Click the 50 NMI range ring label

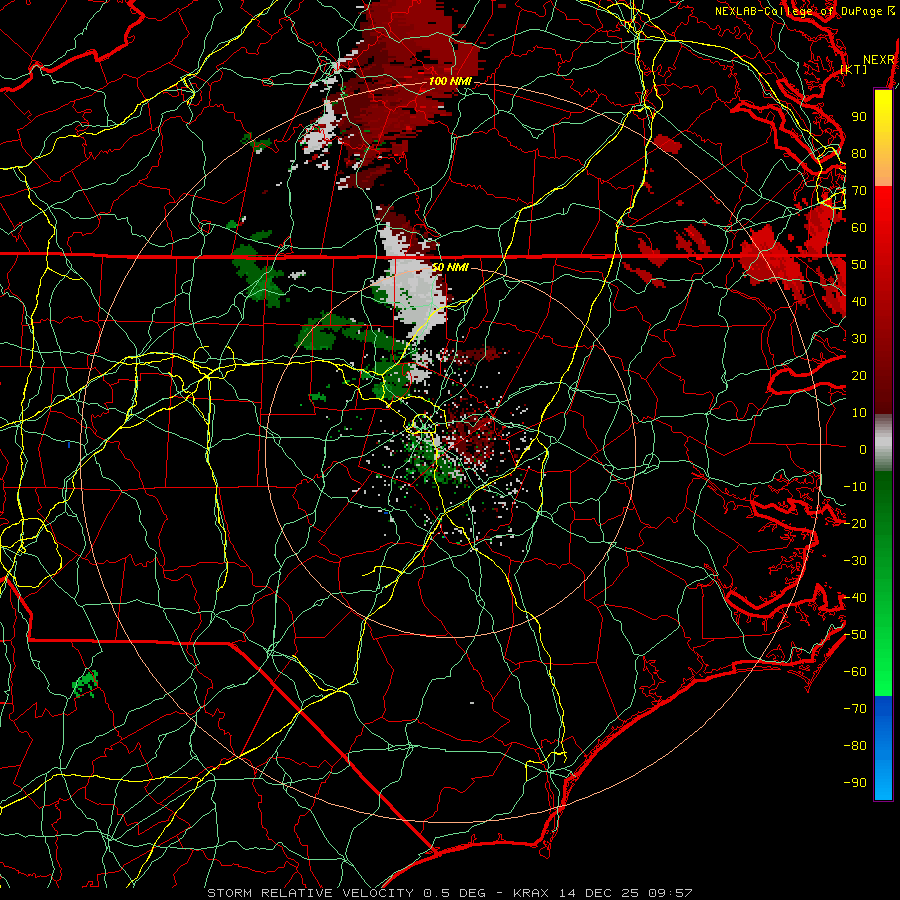tap(450, 267)
